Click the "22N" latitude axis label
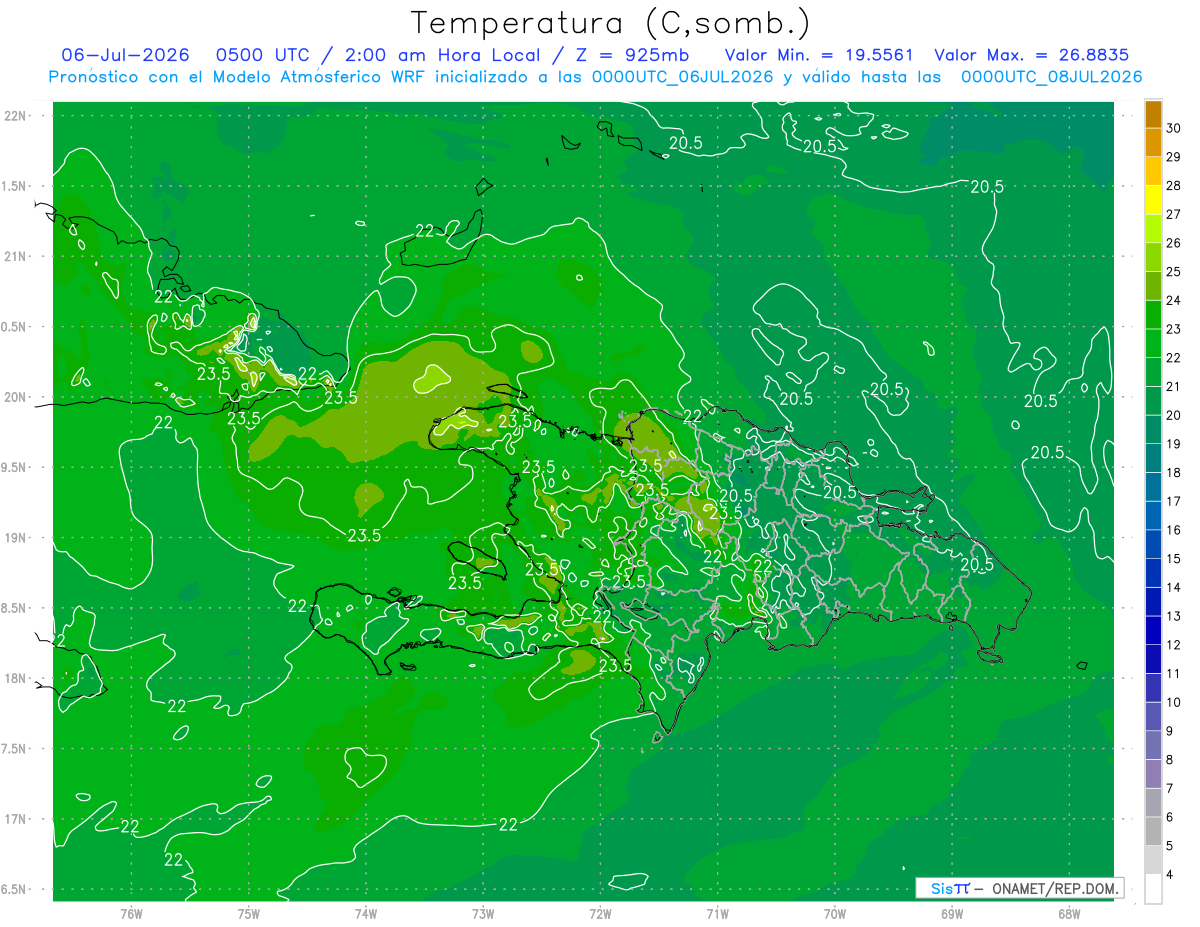The image size is (1200, 927). tap(16, 116)
